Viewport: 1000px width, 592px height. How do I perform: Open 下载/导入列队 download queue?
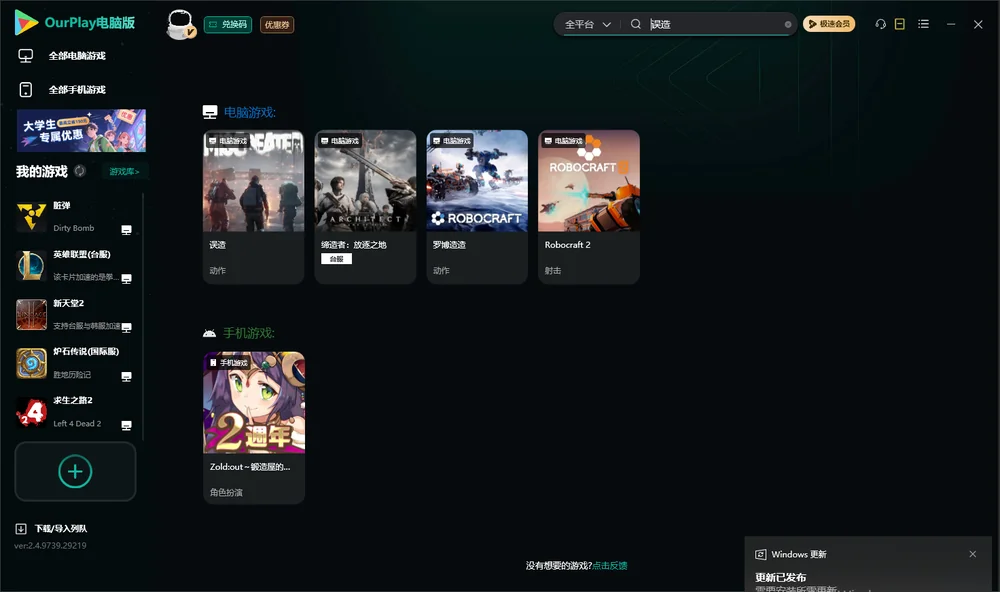(x=61, y=528)
